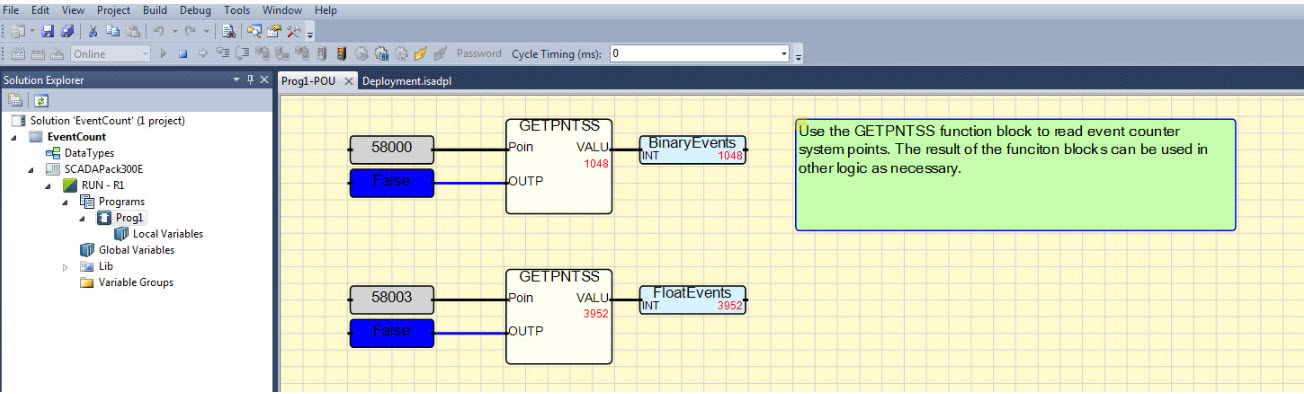
Task: Close the Prog1-POU tab
Action: pyautogui.click(x=348, y=81)
